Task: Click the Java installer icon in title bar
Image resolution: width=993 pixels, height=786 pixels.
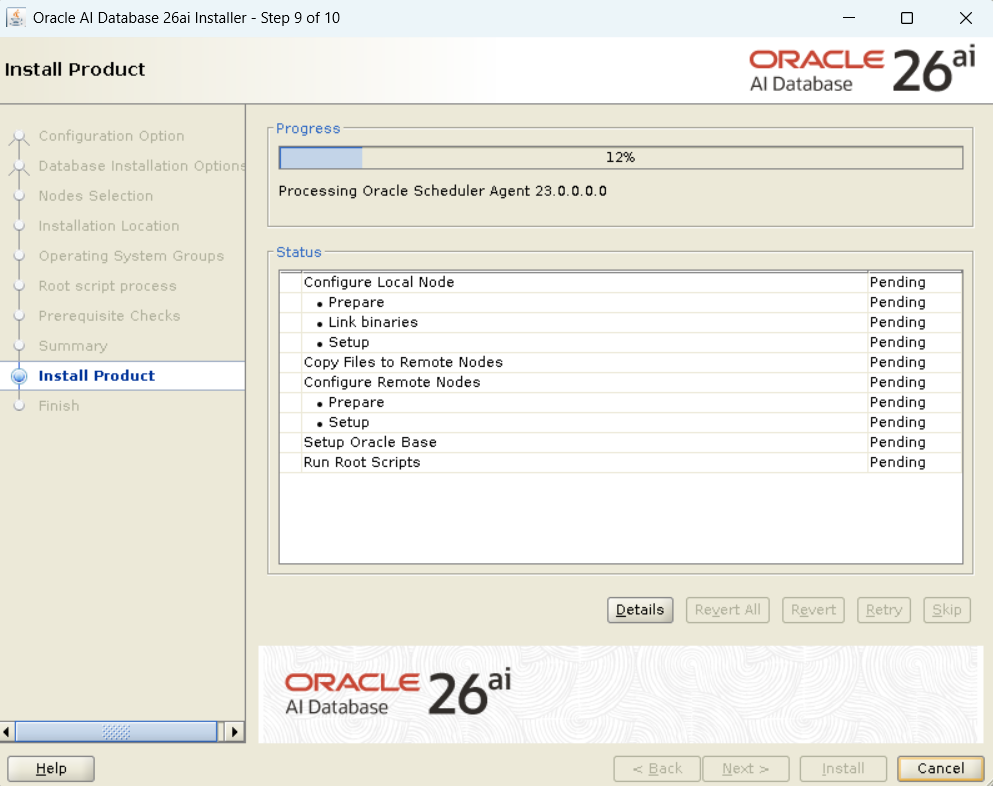Action: coord(16,18)
